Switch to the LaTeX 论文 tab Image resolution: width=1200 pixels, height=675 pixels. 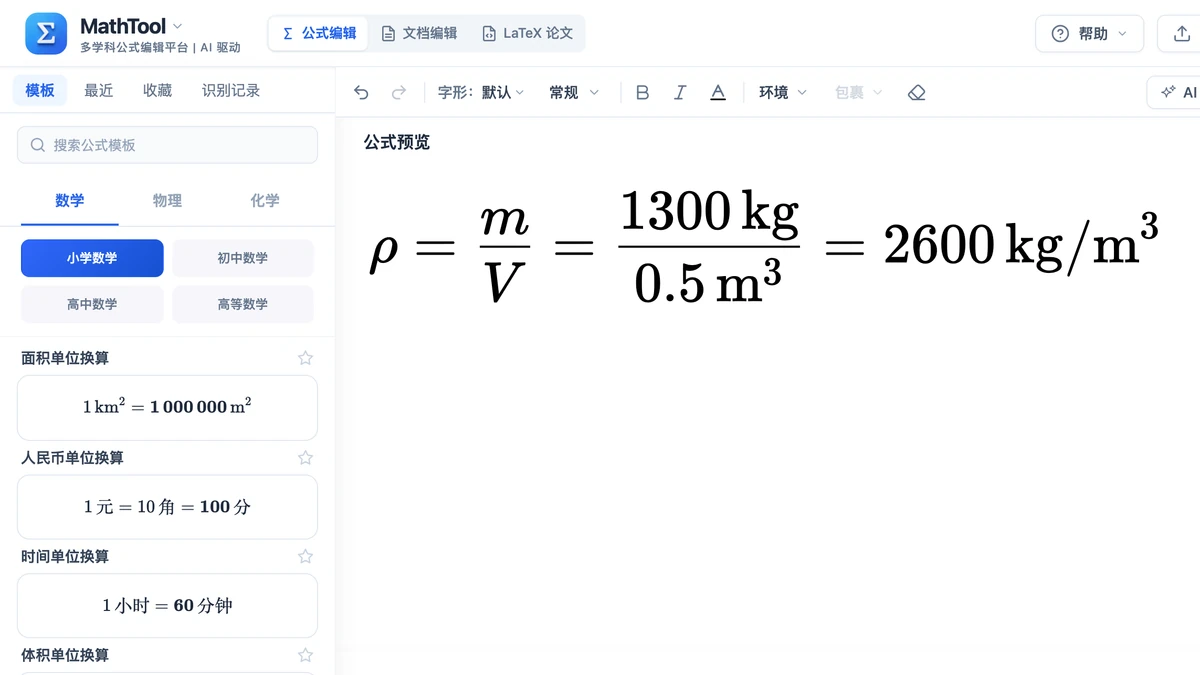pos(527,33)
